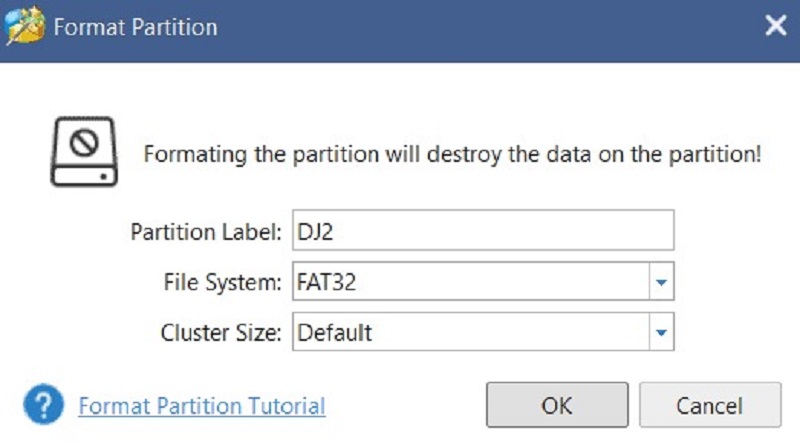Click the "Partition Label:" caption

point(207,233)
